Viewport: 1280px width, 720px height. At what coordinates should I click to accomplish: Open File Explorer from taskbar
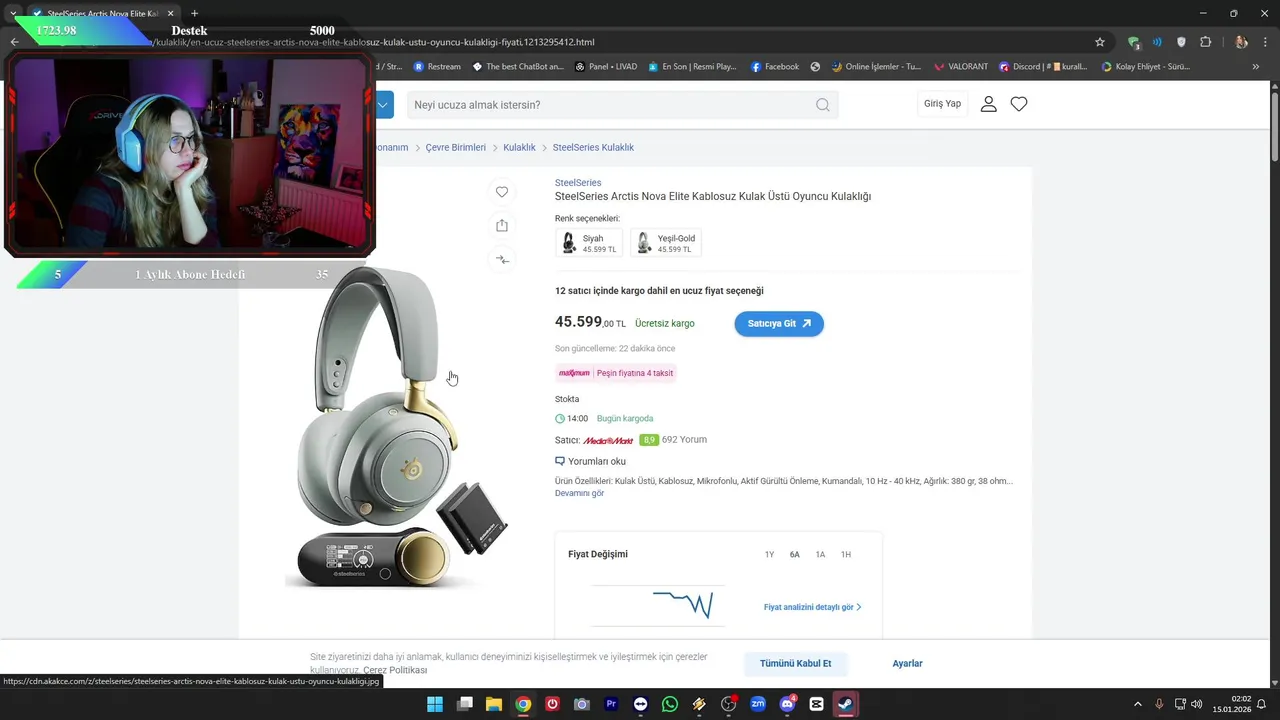tap(494, 704)
